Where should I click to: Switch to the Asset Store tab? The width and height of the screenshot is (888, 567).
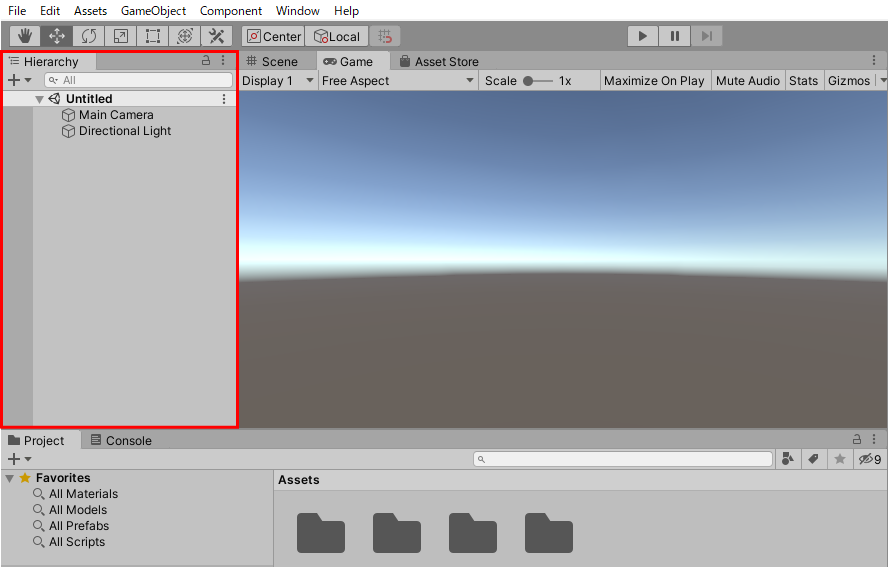point(439,61)
